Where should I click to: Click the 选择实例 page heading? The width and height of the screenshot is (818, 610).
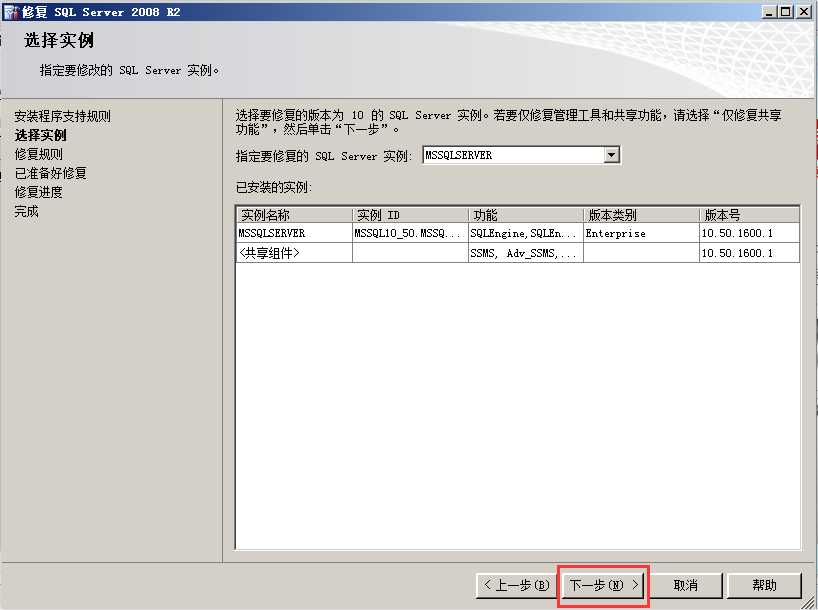point(59,40)
